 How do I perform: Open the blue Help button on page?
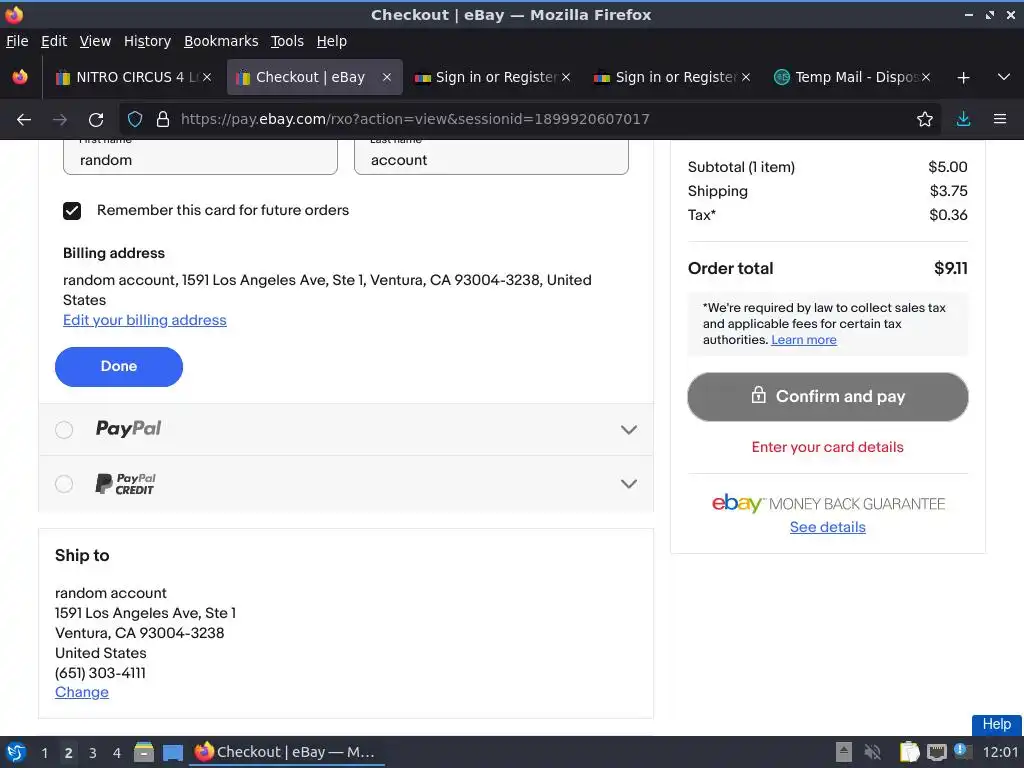point(996,724)
